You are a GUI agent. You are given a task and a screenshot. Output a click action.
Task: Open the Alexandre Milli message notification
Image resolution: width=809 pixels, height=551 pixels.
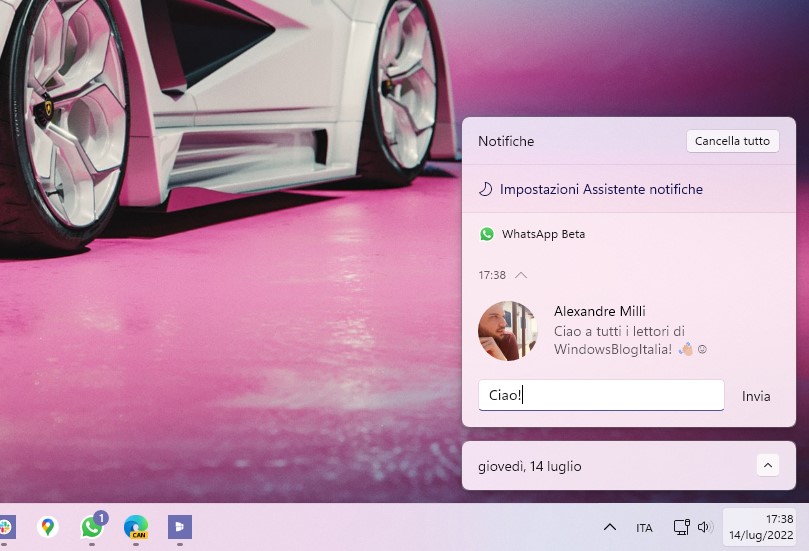tap(628, 331)
